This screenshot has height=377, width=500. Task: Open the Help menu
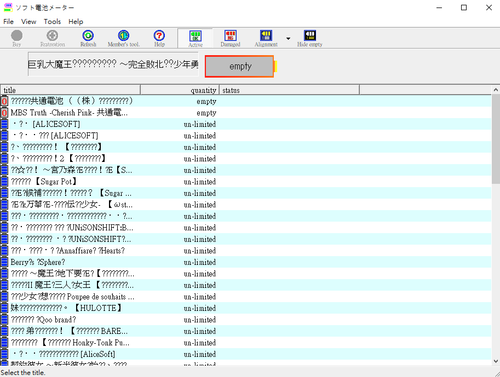(x=76, y=22)
